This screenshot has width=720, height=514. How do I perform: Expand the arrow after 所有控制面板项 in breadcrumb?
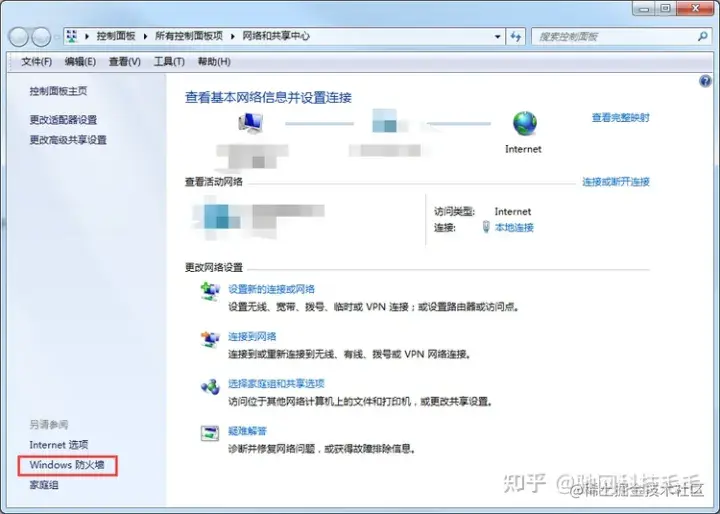[233, 36]
